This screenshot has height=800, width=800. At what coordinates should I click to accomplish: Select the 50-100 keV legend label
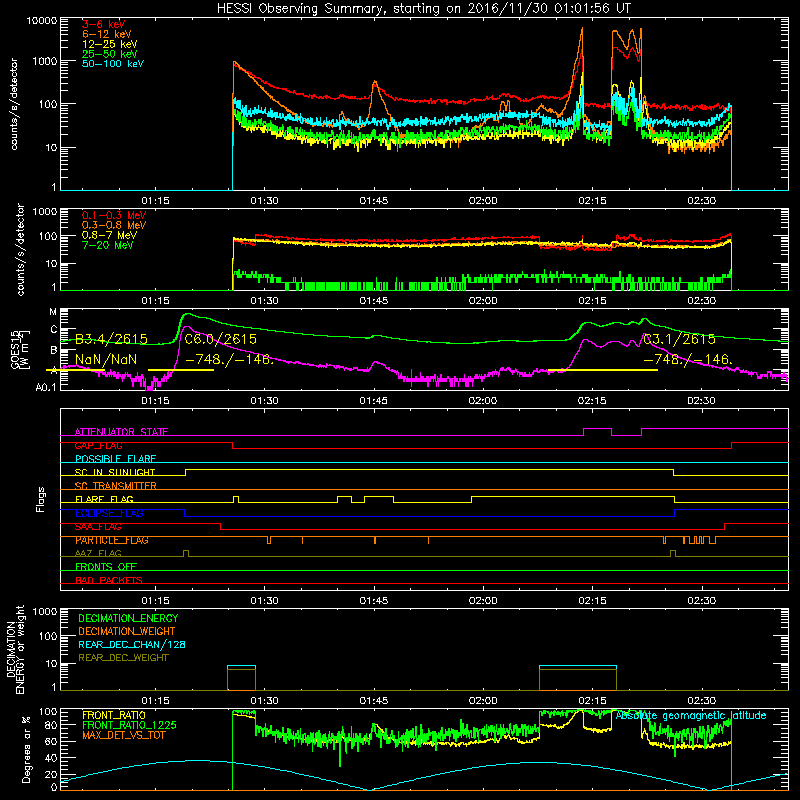(x=113, y=64)
